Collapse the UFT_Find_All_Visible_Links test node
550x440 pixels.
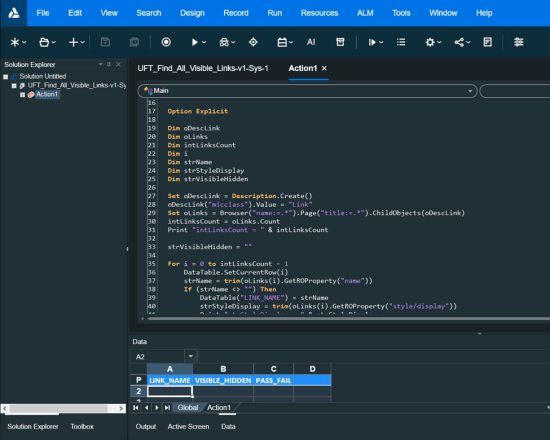coord(14,86)
